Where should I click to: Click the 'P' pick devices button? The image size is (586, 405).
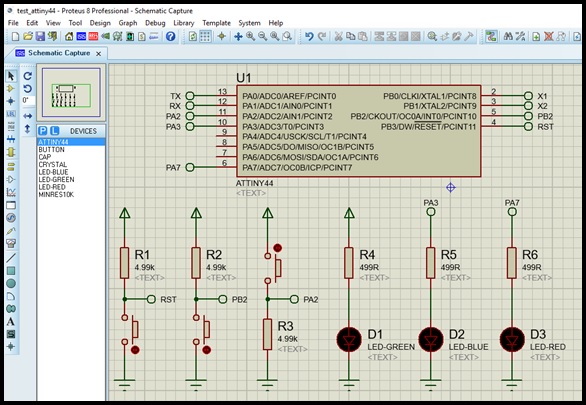click(x=43, y=131)
